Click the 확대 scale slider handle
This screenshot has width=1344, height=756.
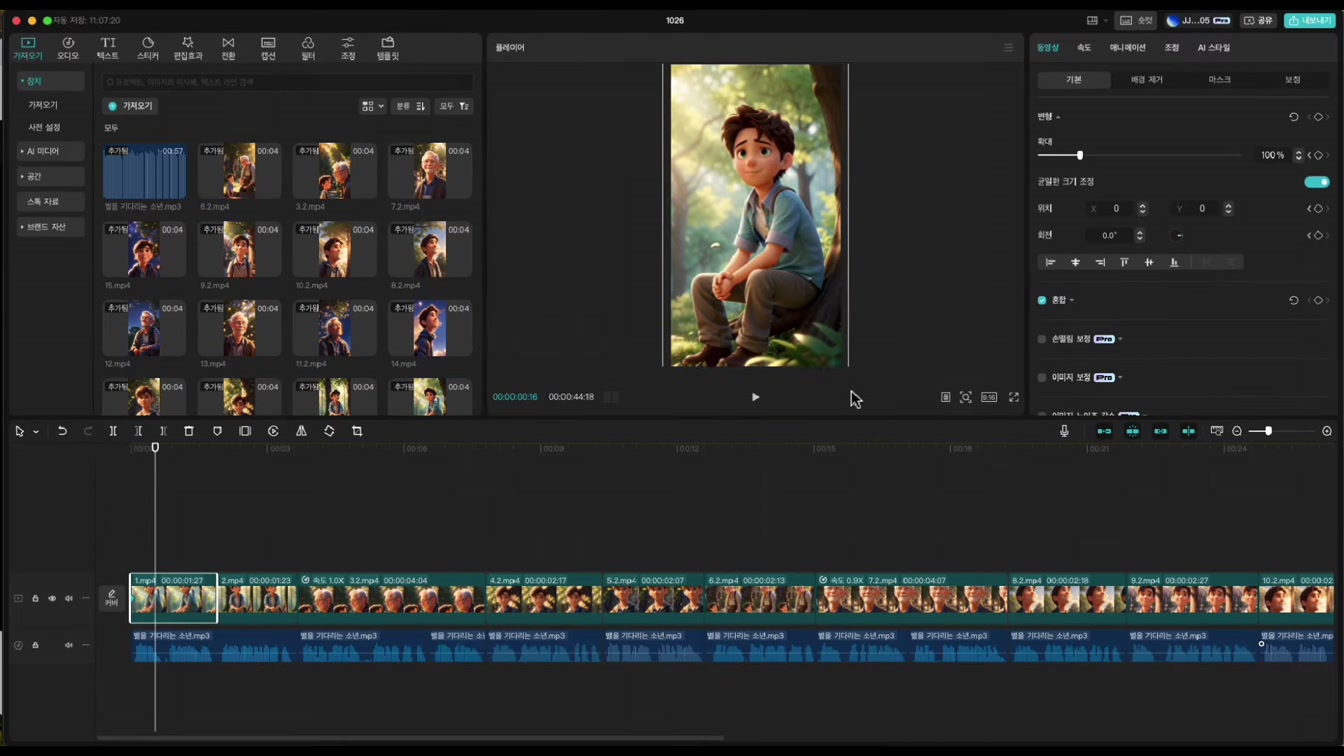coord(1079,156)
